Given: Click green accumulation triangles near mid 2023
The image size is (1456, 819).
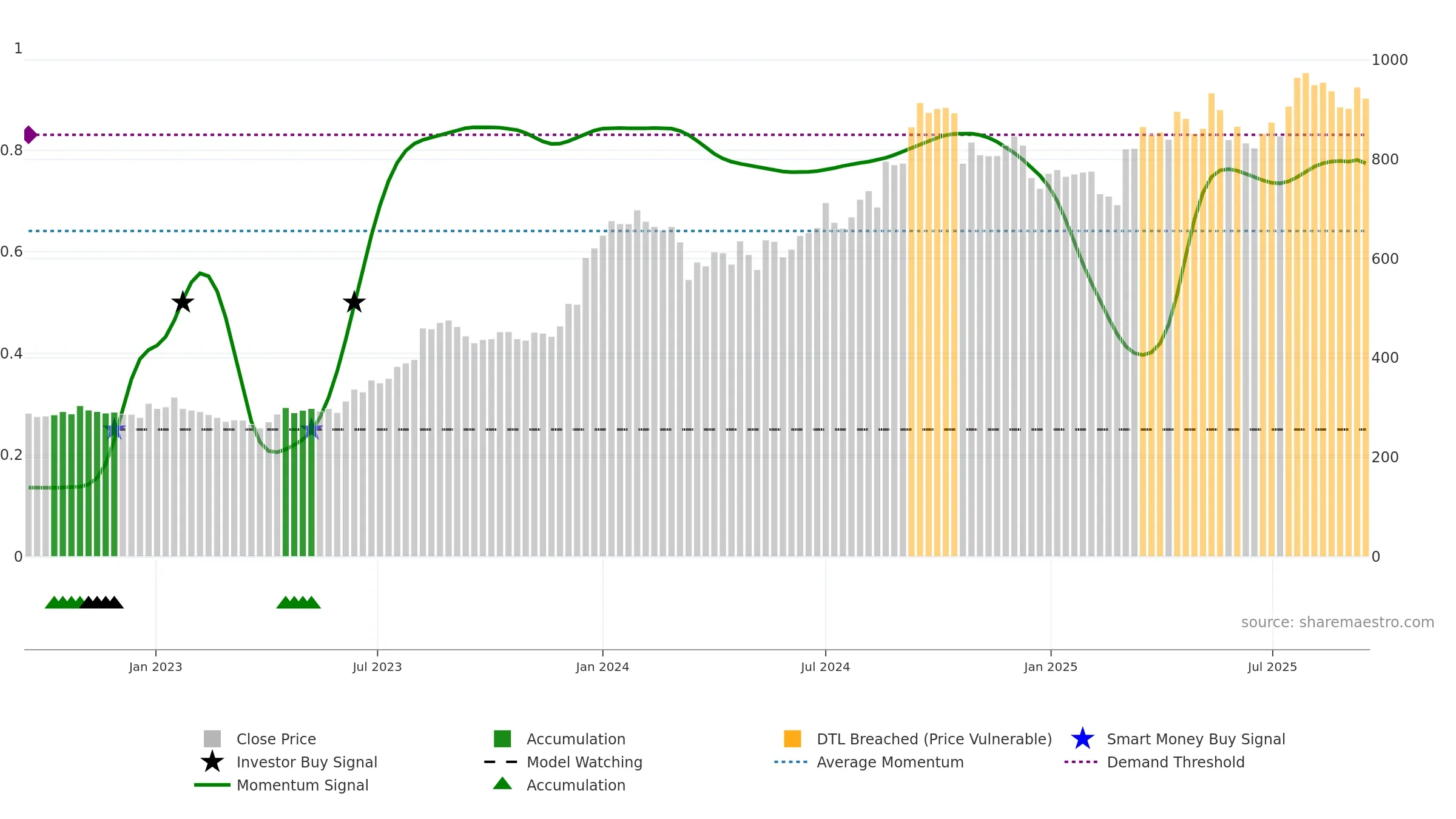Looking at the screenshot, I should 298,602.
